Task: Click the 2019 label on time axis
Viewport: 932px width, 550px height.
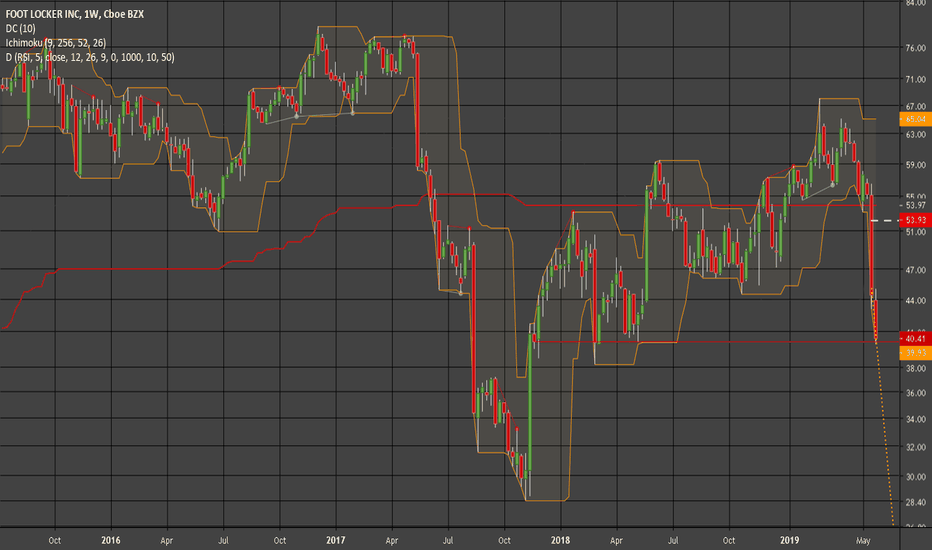Action: click(x=789, y=540)
